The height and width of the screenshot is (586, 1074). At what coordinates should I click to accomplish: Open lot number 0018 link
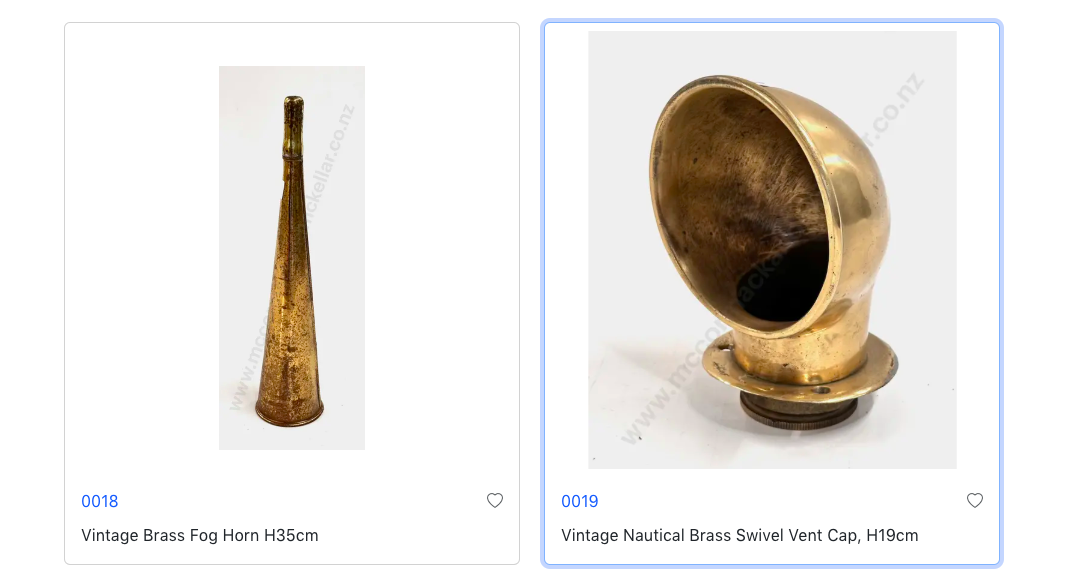[100, 502]
